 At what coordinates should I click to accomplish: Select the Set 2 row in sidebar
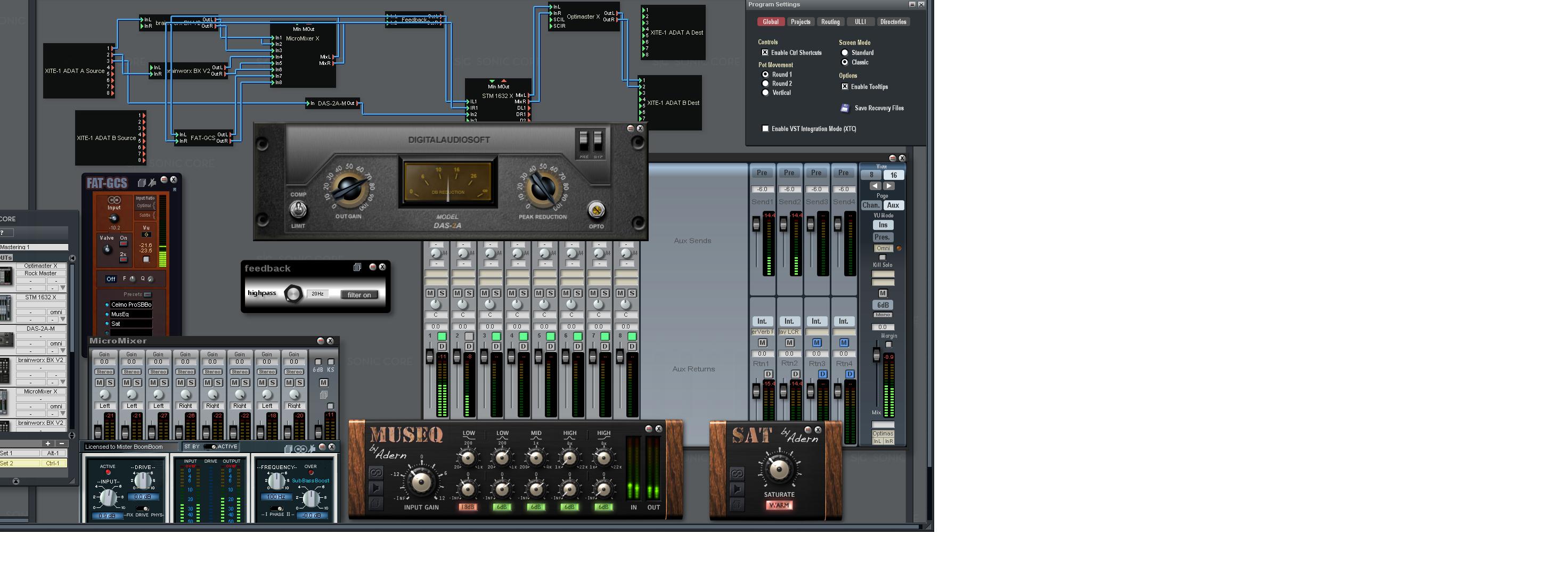[x=34, y=463]
